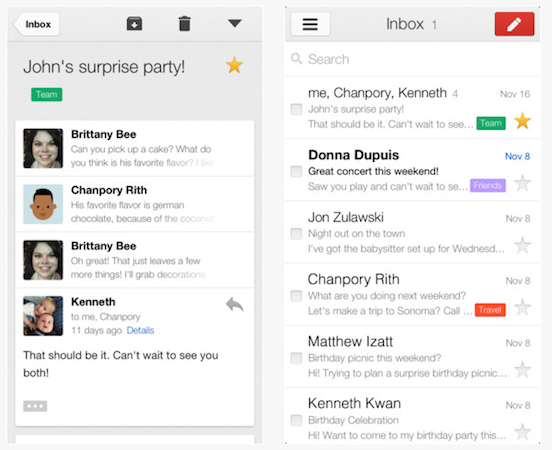Screen dimensions: 552x450
Task: Archive the conversation with the archive icon
Action: pos(134,24)
